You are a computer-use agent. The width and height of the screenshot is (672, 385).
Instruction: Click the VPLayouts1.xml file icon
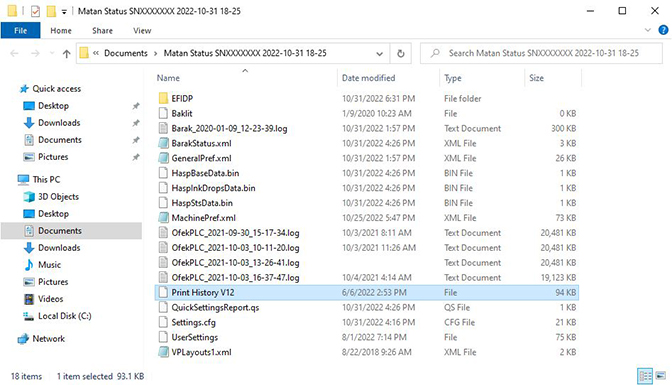click(x=163, y=352)
